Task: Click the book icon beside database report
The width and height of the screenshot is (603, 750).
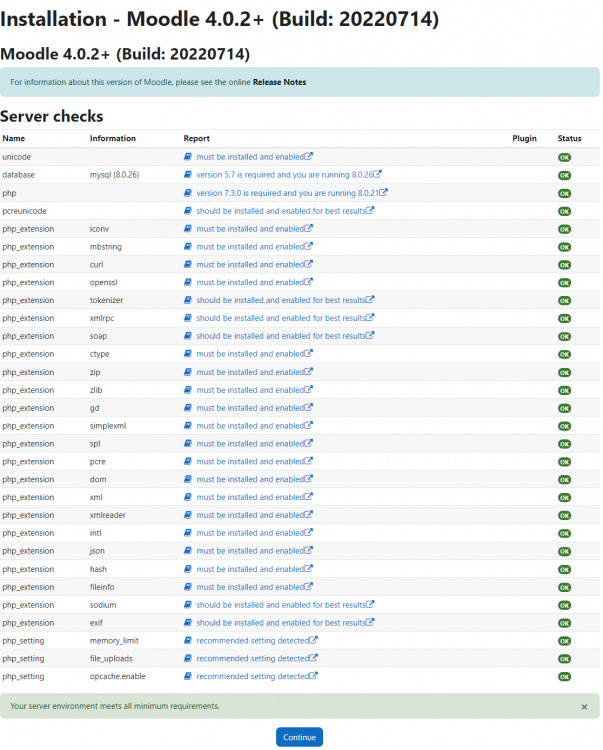Action: (188, 175)
